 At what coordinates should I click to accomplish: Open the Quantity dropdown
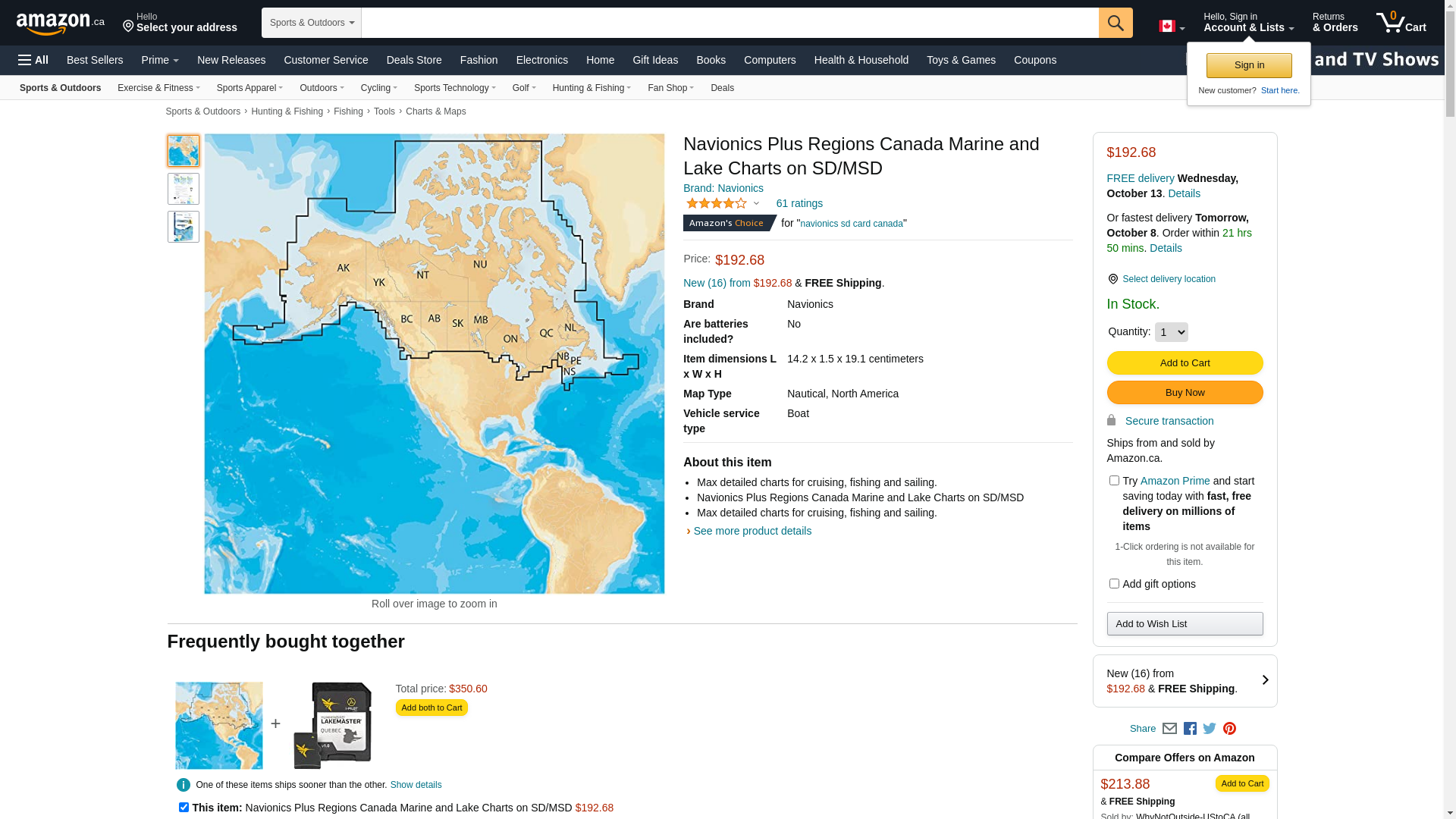click(1171, 332)
